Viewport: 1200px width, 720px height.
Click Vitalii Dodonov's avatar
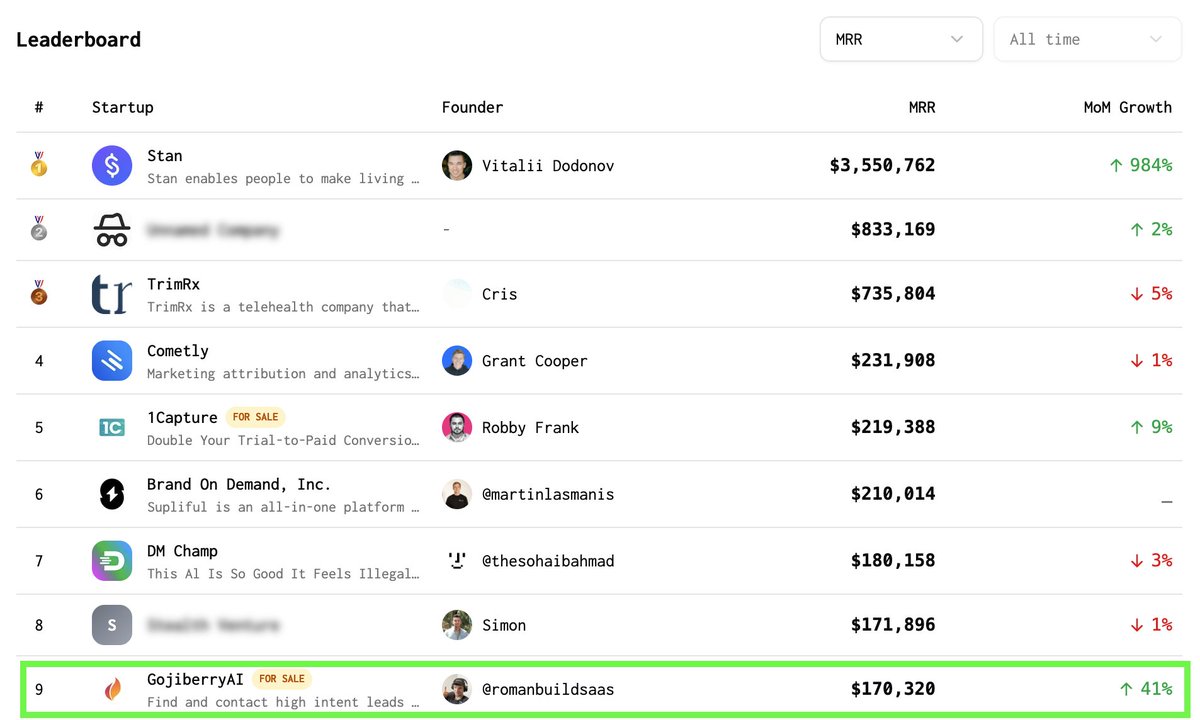pos(457,166)
